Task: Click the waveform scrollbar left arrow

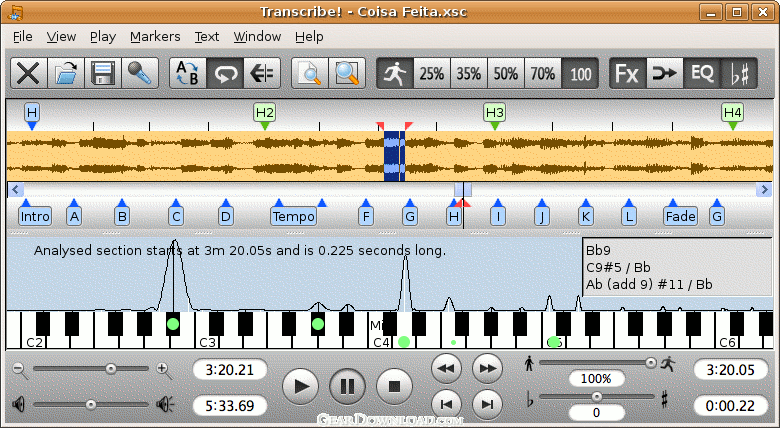Action: point(15,190)
